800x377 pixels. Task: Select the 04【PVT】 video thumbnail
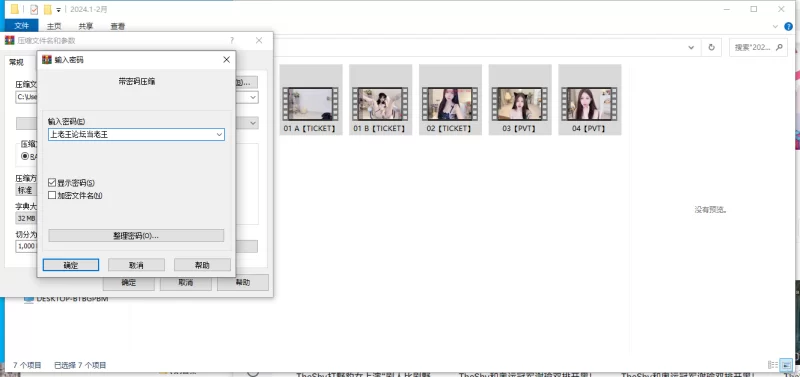pyautogui.click(x=590, y=99)
